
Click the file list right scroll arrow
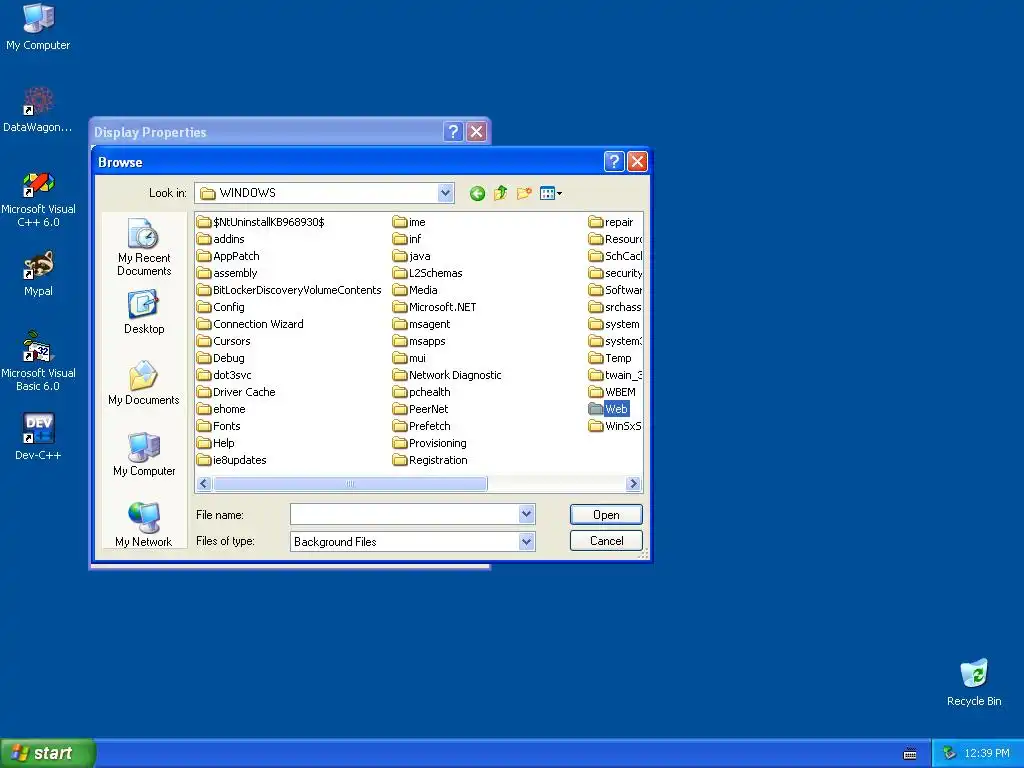tap(633, 483)
